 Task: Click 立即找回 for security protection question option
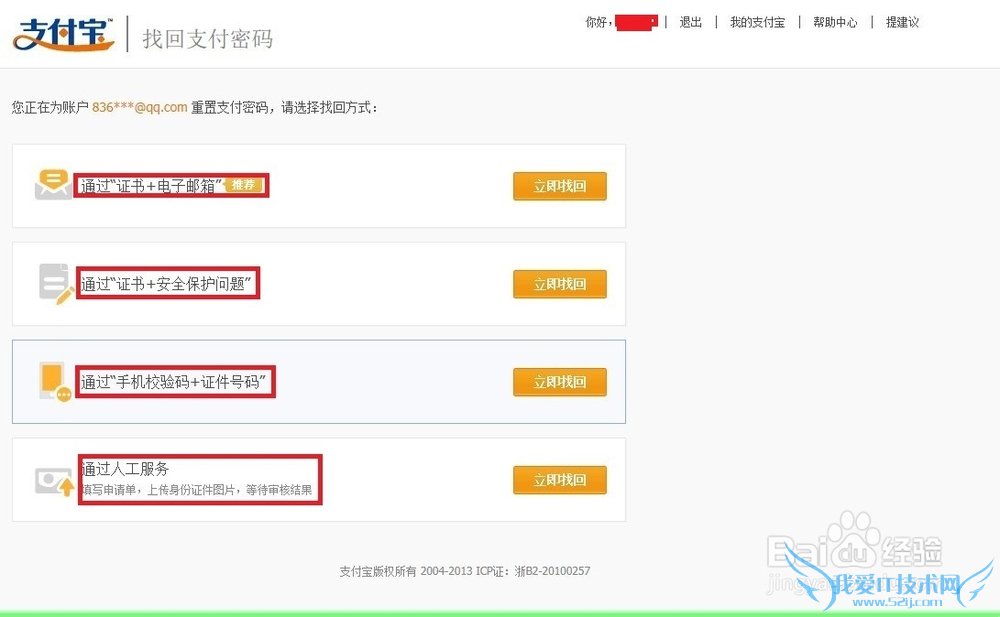(x=559, y=284)
